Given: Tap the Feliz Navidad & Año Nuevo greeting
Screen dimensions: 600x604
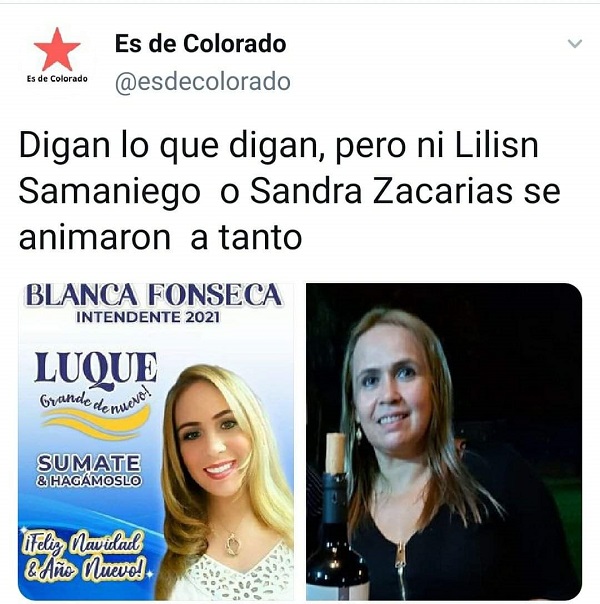Looking at the screenshot, I should pos(85,557).
